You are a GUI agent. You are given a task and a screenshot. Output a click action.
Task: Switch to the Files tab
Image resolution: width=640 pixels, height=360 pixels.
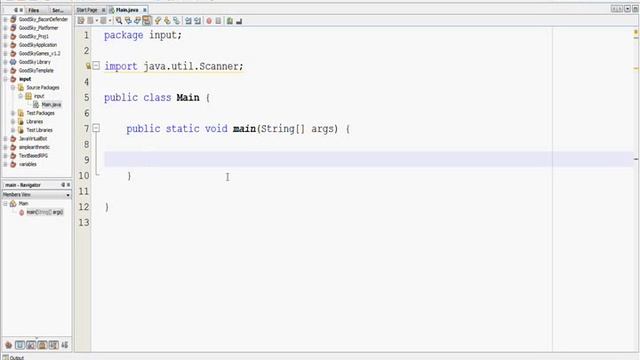[34, 10]
